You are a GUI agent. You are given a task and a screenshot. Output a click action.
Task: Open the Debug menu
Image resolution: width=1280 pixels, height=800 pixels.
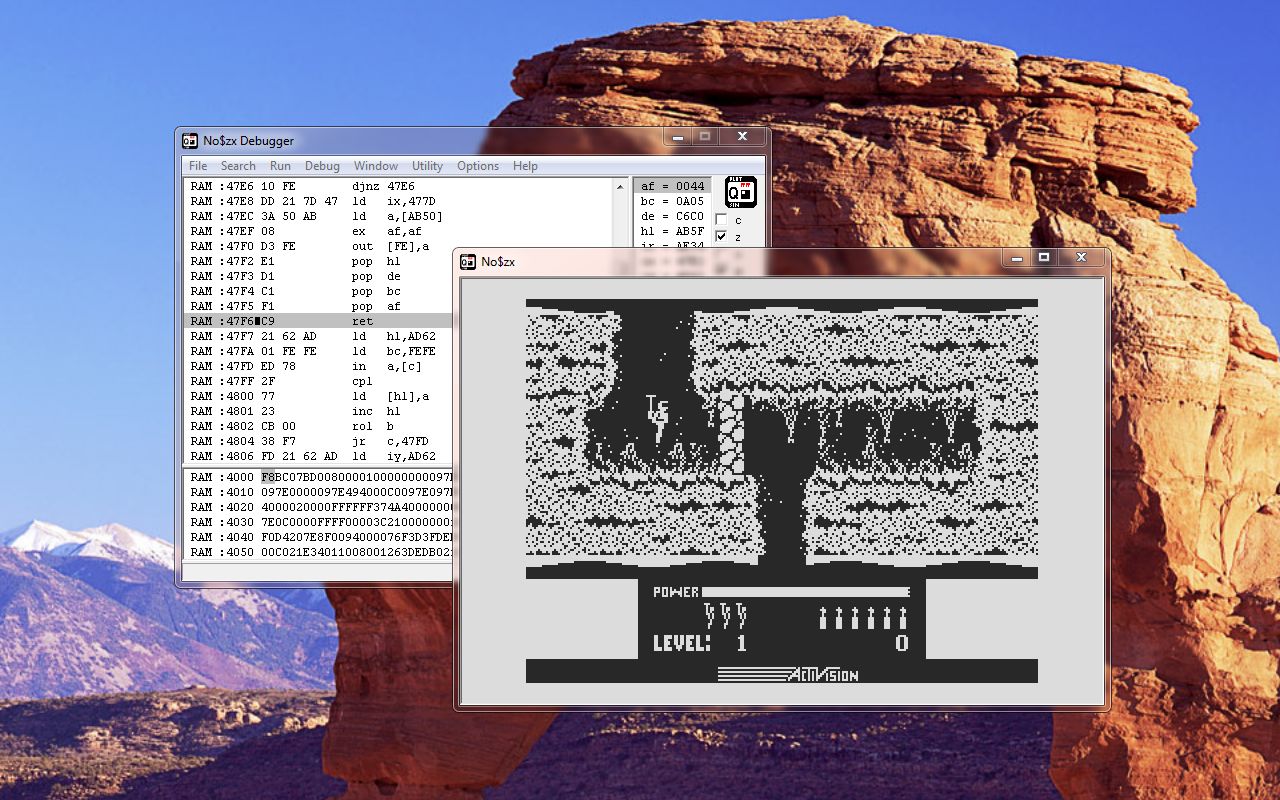tap(322, 166)
